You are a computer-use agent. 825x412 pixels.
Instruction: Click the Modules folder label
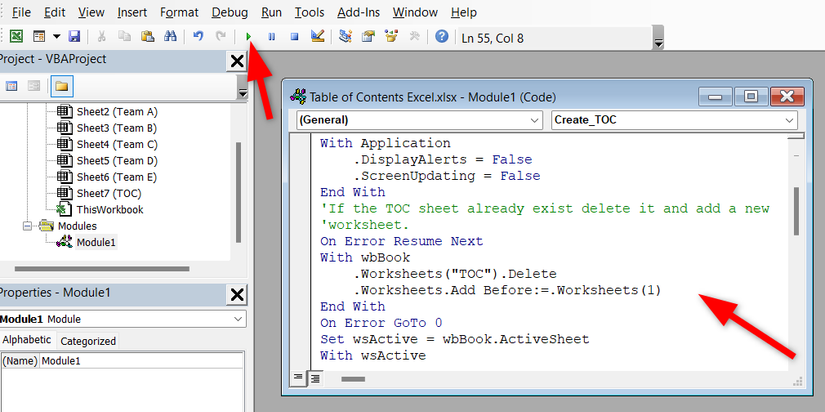point(77,226)
